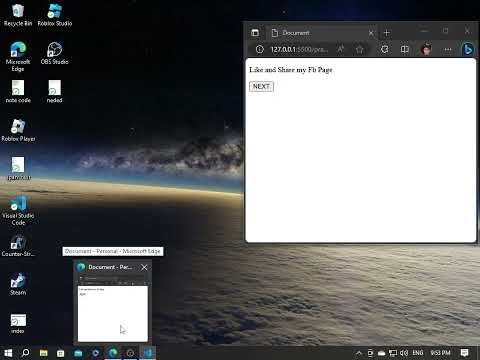Open the Recycle Bin desktop icon
The height and width of the screenshot is (360, 480).
[x=18, y=14]
